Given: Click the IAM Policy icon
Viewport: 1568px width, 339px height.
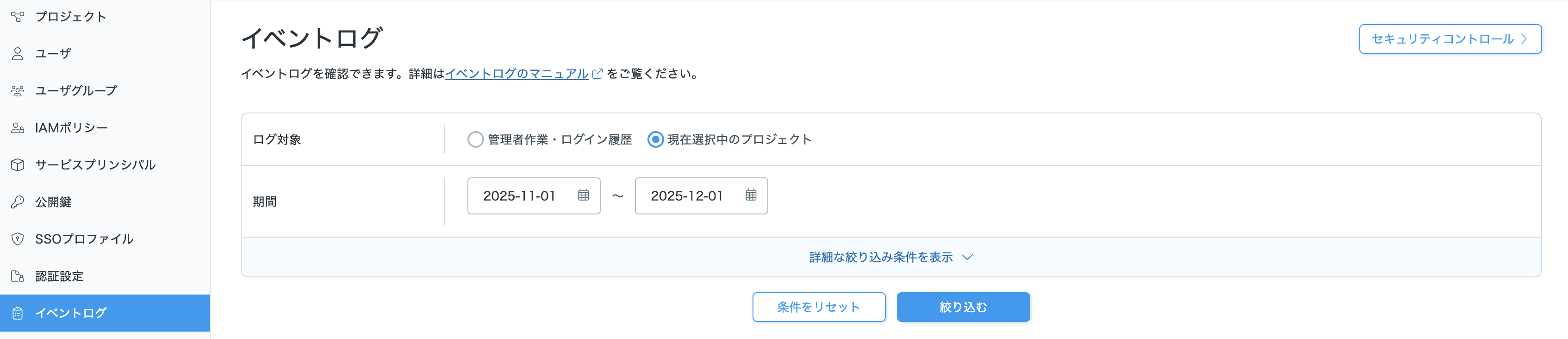Looking at the screenshot, I should [x=18, y=128].
